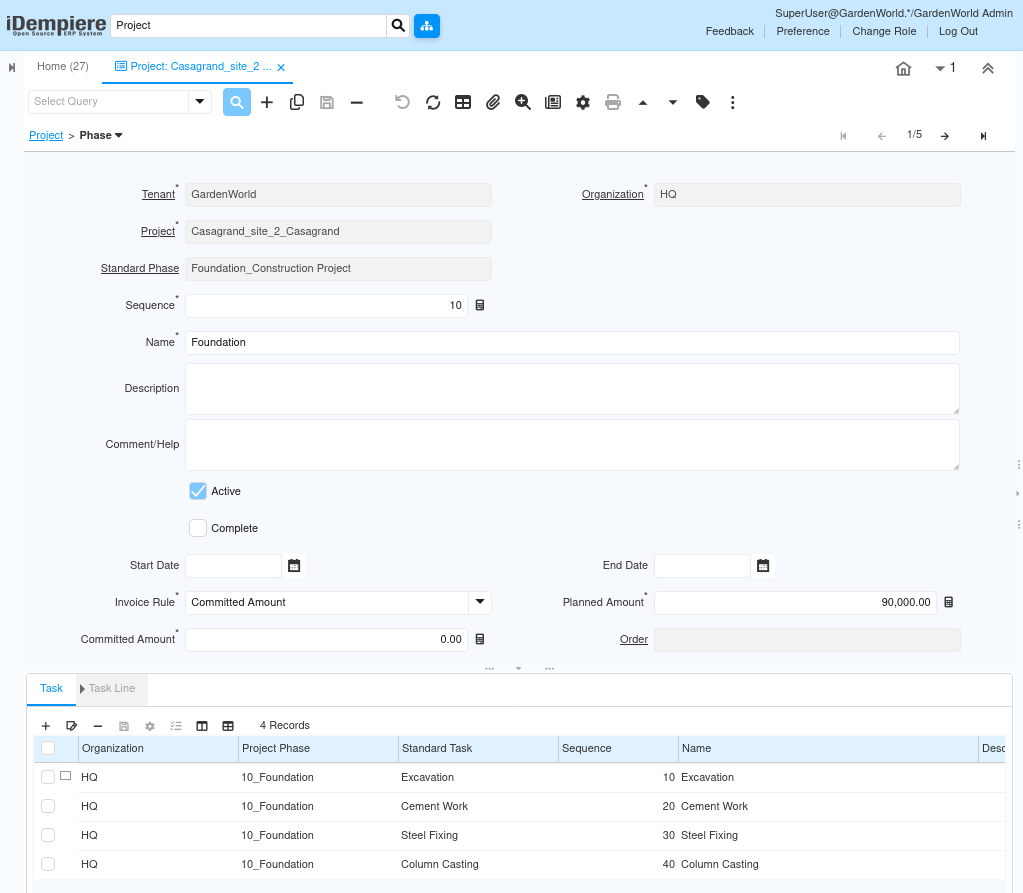Expand the Invoice Rule dropdown

click(x=480, y=602)
